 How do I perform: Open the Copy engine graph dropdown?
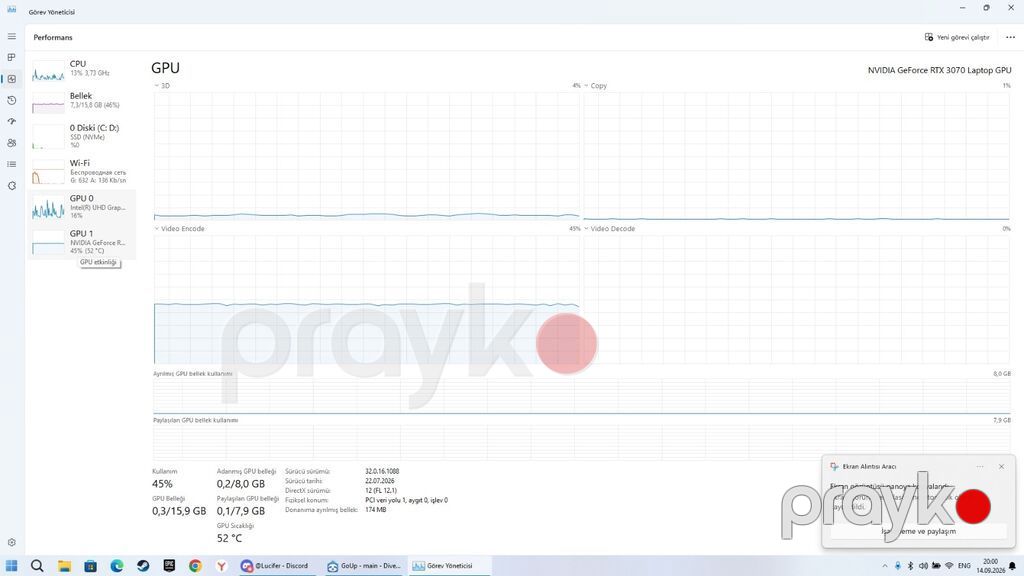pos(596,86)
